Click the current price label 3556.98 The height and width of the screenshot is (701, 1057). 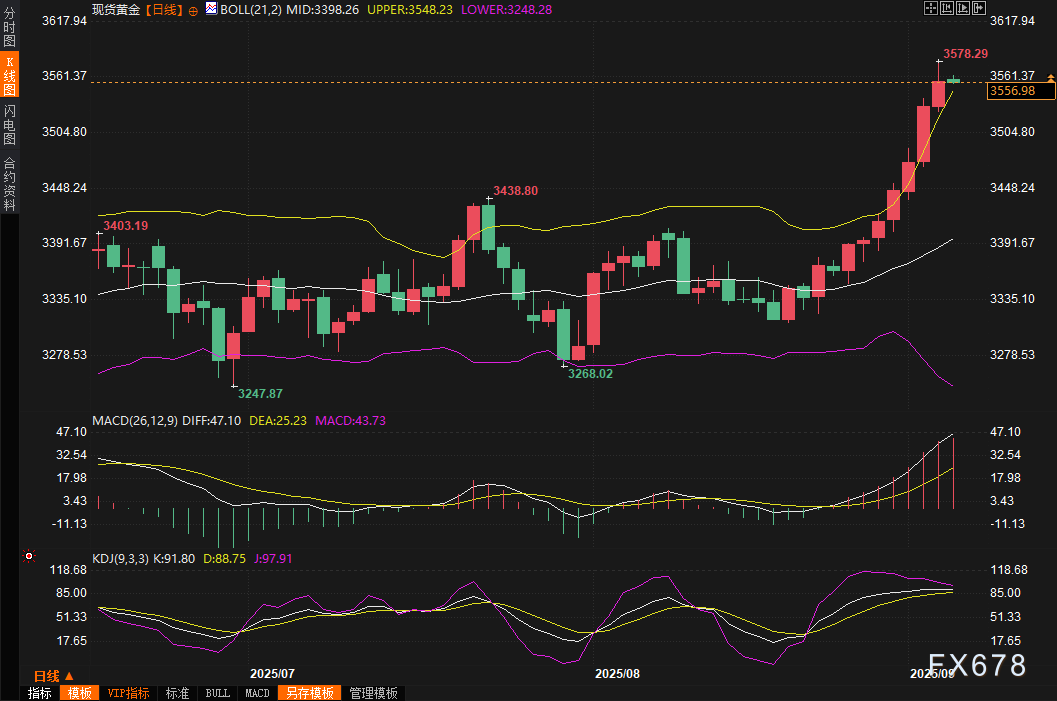[x=1020, y=91]
